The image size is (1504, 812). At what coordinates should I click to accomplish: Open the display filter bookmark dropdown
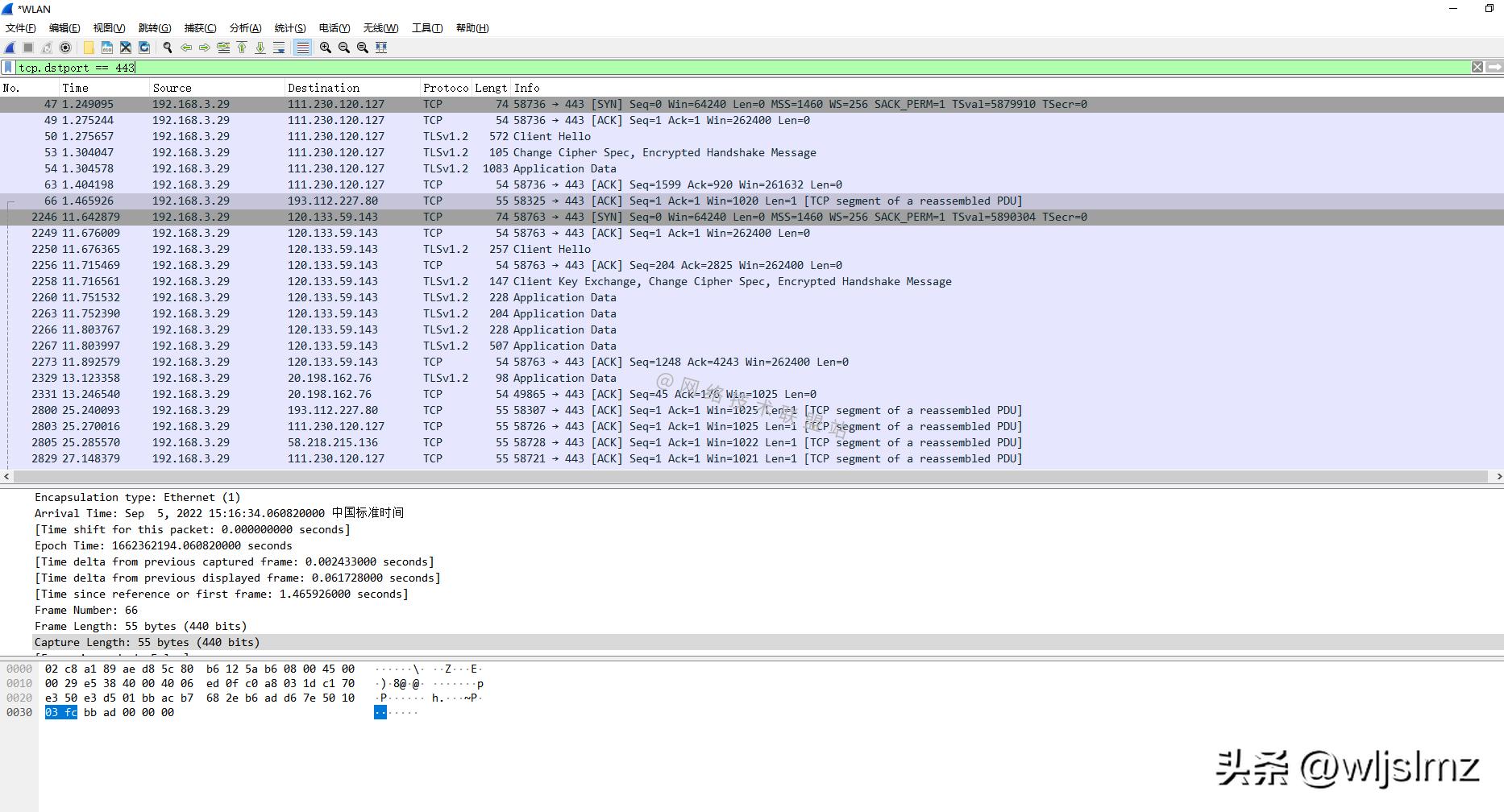(8, 68)
